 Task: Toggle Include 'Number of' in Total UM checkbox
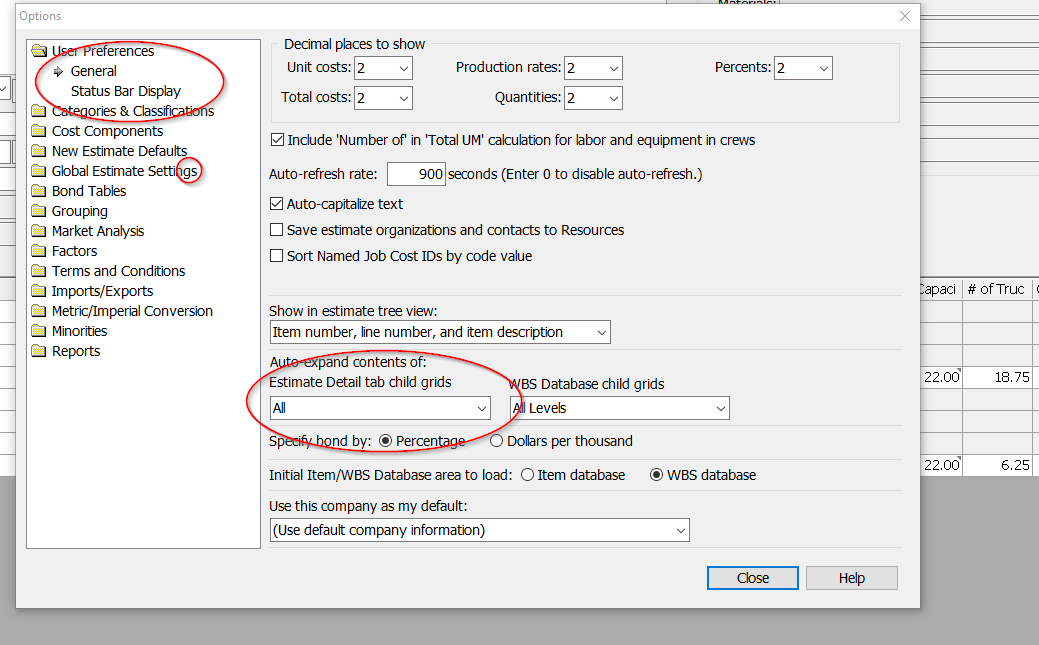click(x=277, y=140)
